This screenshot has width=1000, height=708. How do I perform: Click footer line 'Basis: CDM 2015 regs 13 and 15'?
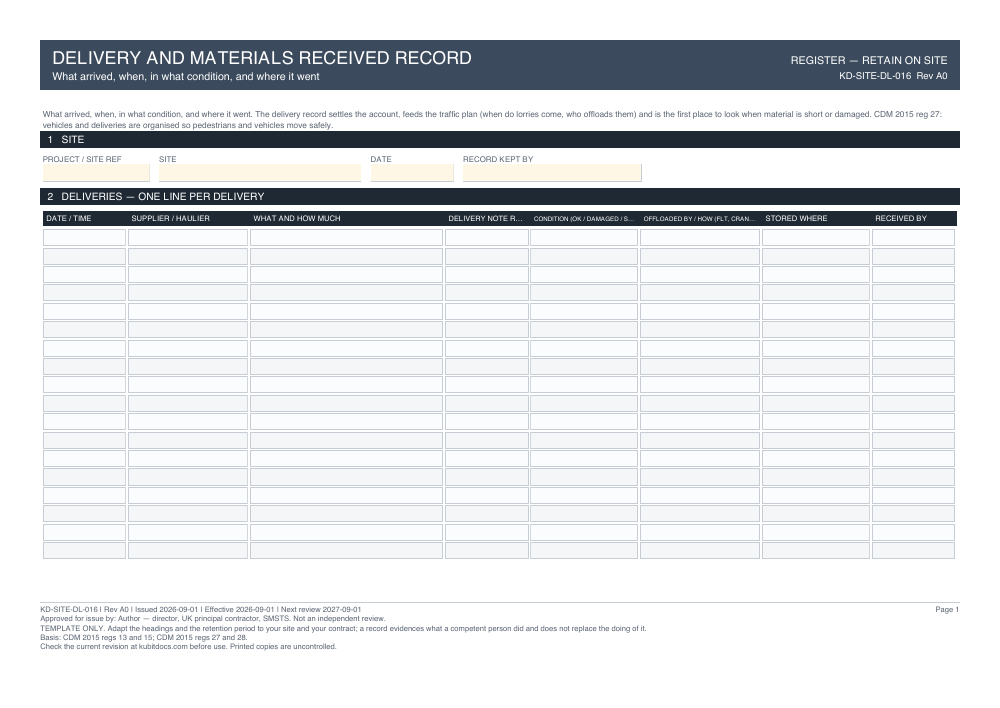(x=143, y=637)
